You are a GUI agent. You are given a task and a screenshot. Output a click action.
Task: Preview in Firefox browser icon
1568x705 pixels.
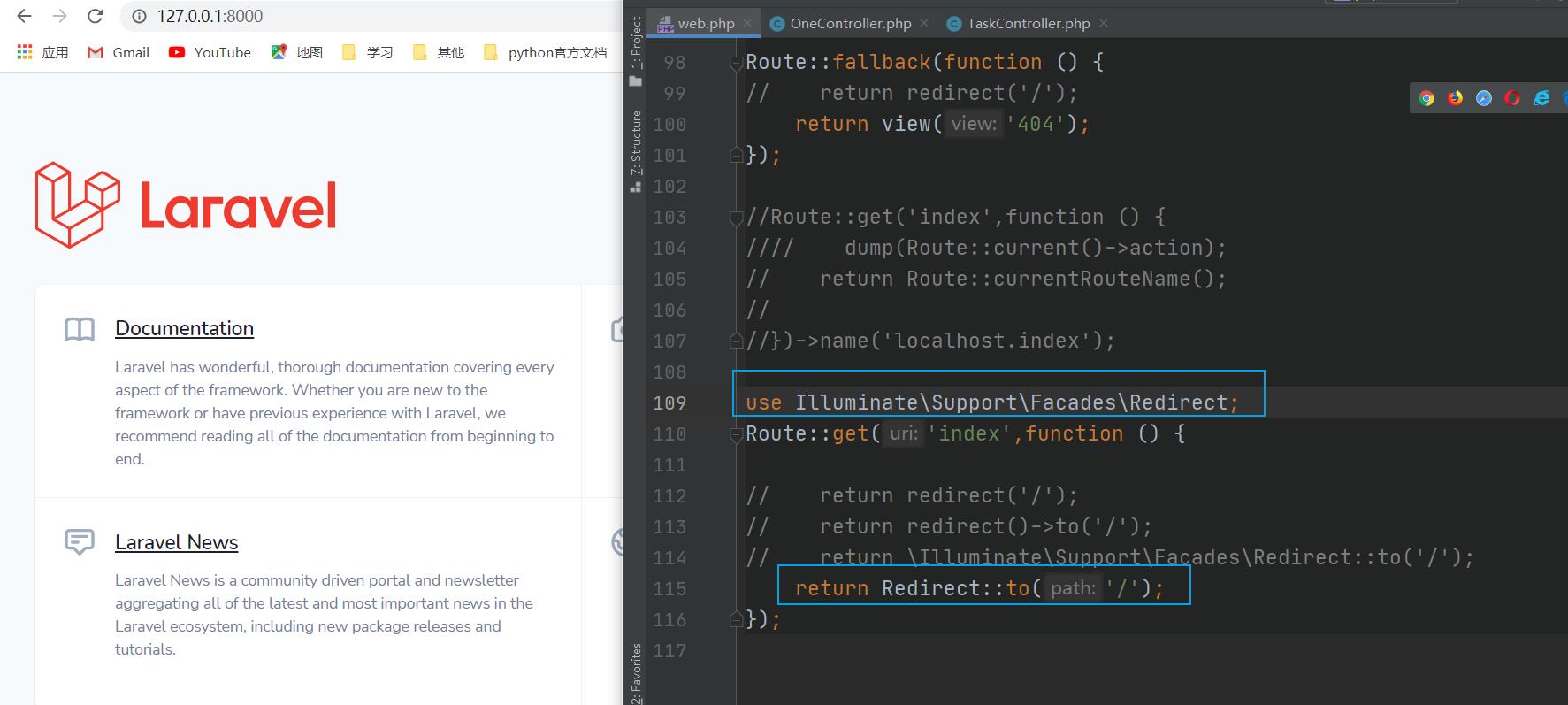point(1455,98)
